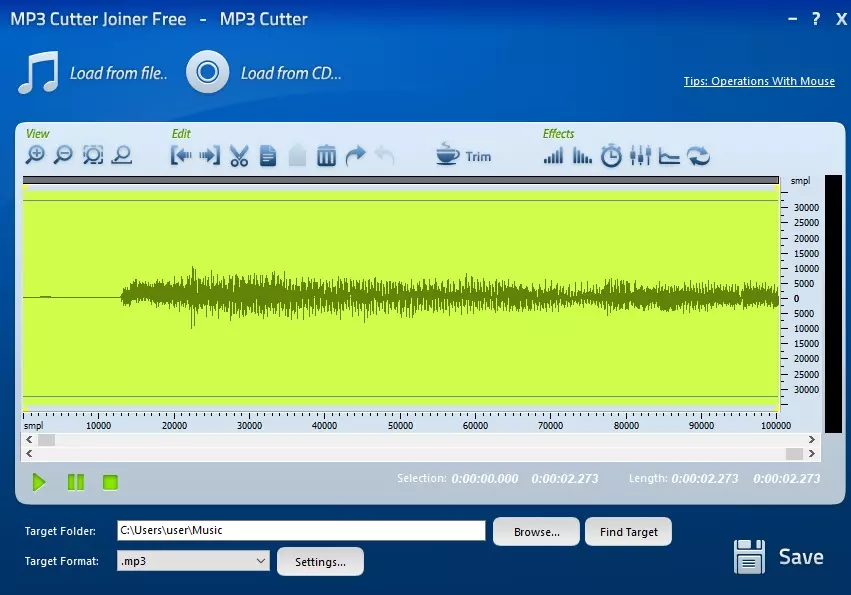
Task: Click the Browse... button
Action: pyautogui.click(x=536, y=531)
